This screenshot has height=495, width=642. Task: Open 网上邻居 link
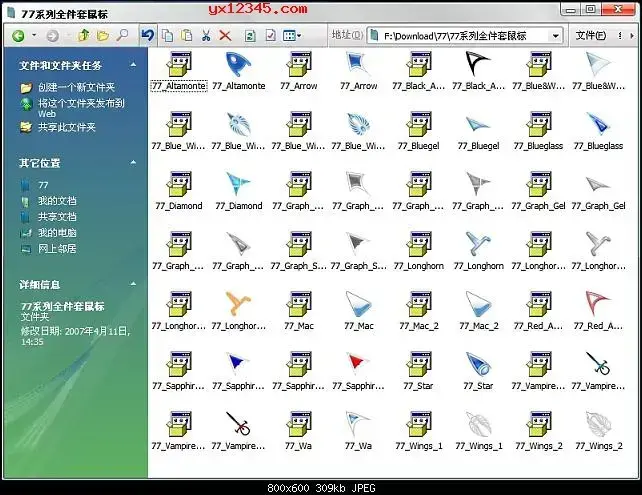57,249
